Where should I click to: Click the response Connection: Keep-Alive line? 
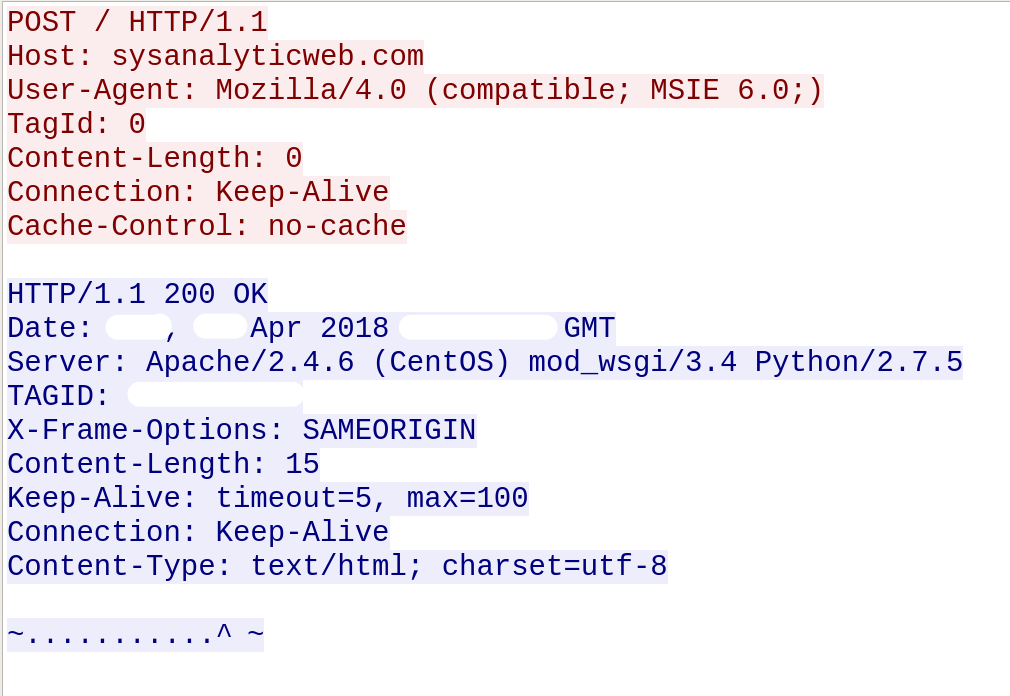point(198,532)
